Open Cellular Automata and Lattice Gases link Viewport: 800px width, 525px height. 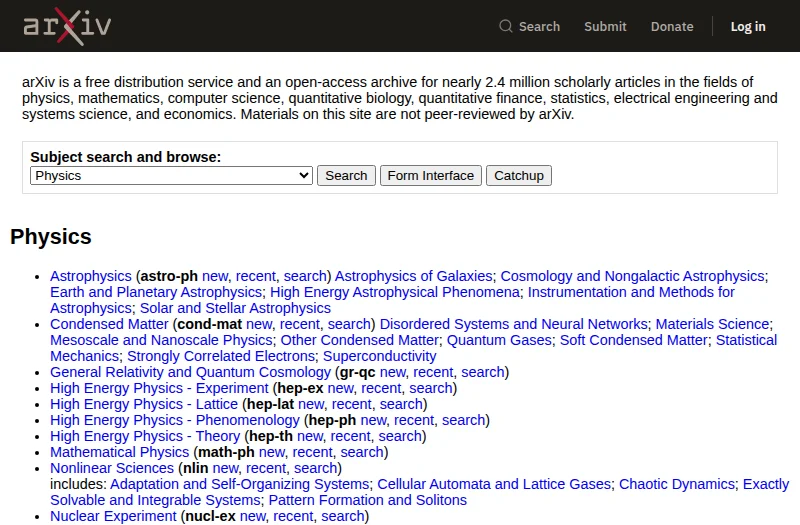[494, 484]
